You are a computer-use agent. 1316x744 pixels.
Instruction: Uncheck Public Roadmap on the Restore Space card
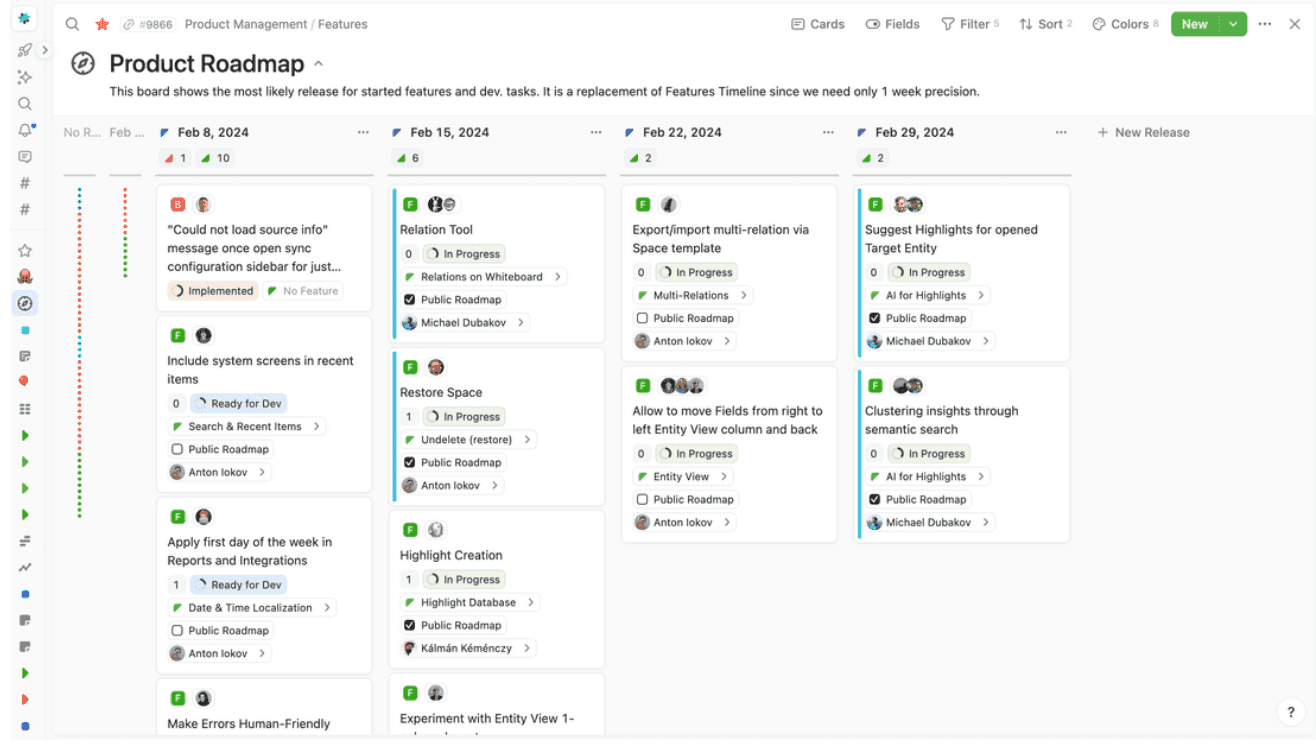(409, 462)
